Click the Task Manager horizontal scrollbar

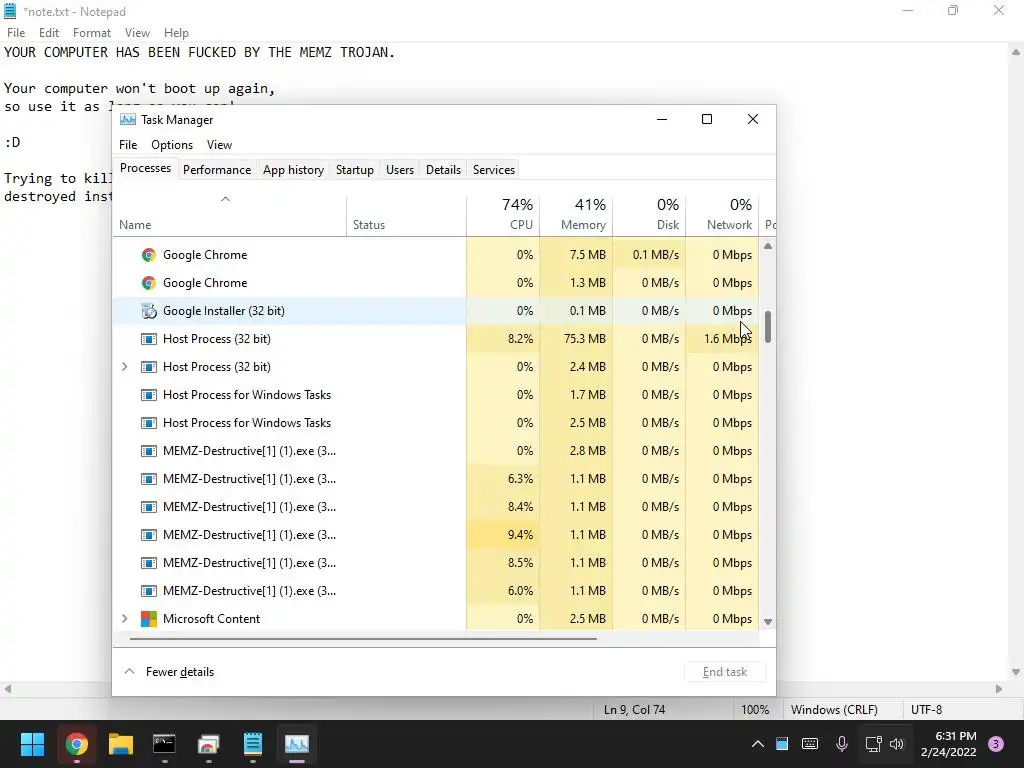(363, 639)
